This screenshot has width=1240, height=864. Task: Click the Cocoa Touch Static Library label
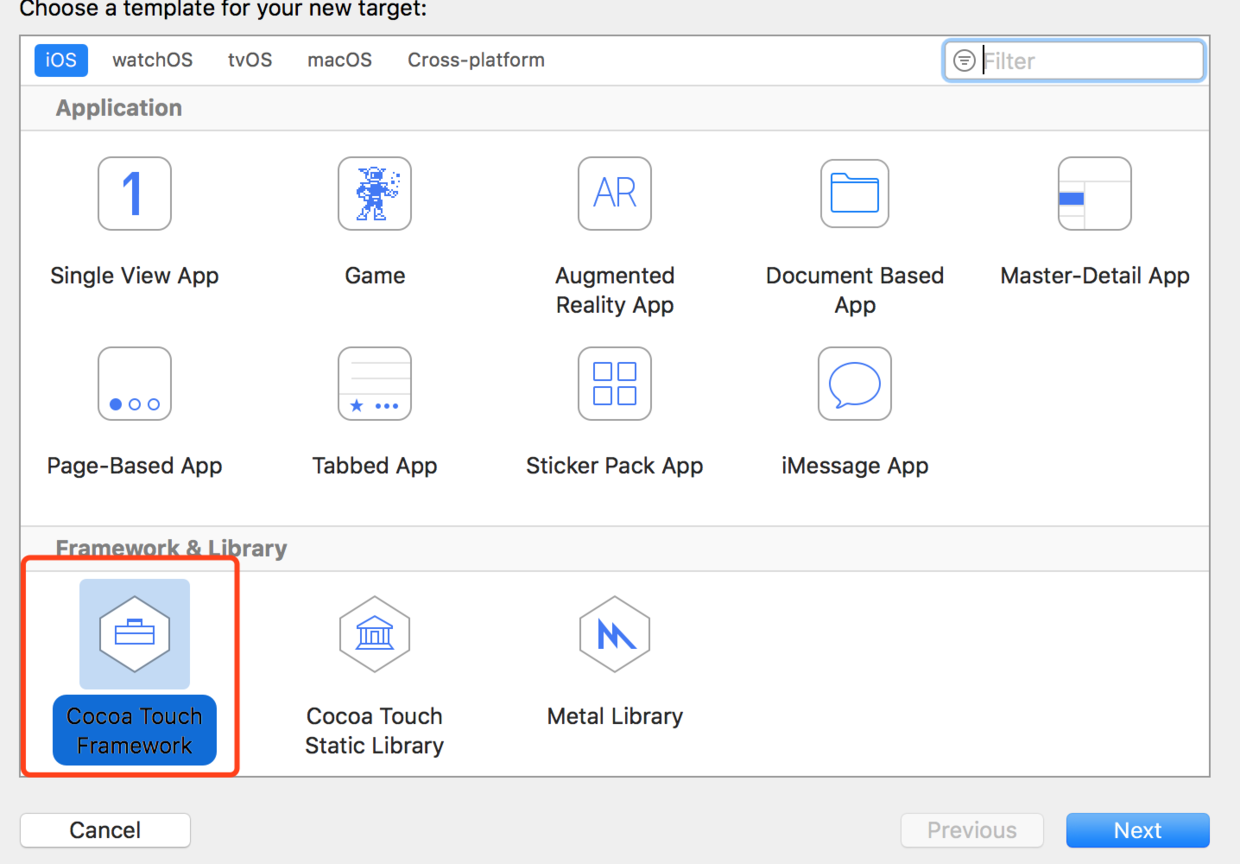(x=375, y=731)
